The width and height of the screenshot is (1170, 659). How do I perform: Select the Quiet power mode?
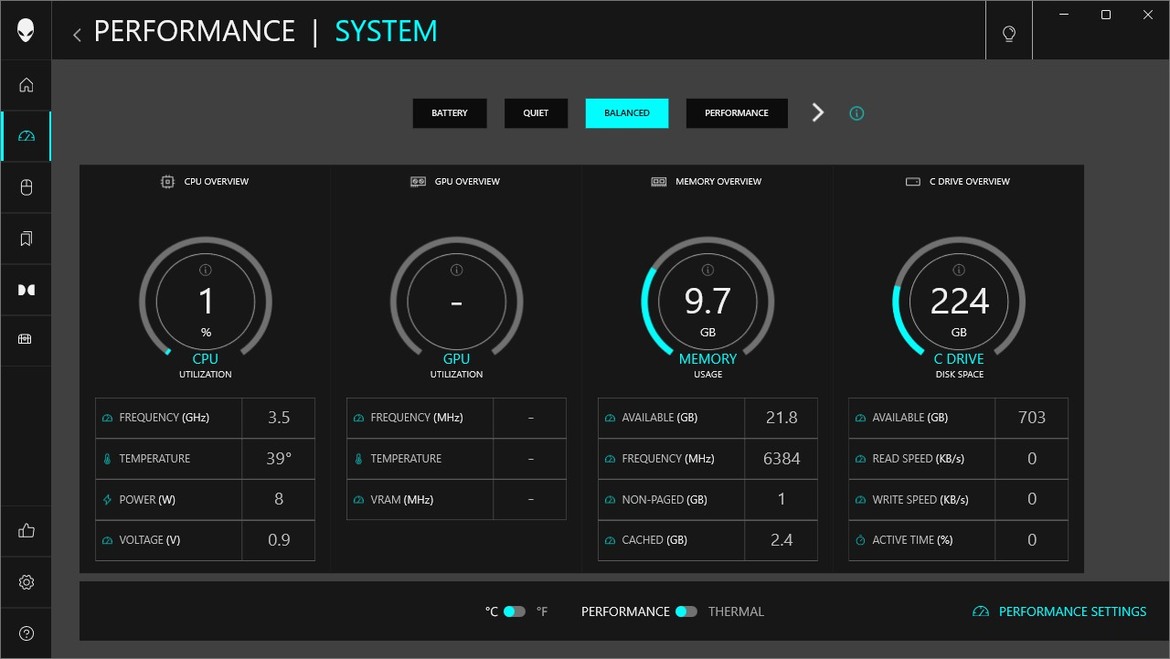[536, 113]
